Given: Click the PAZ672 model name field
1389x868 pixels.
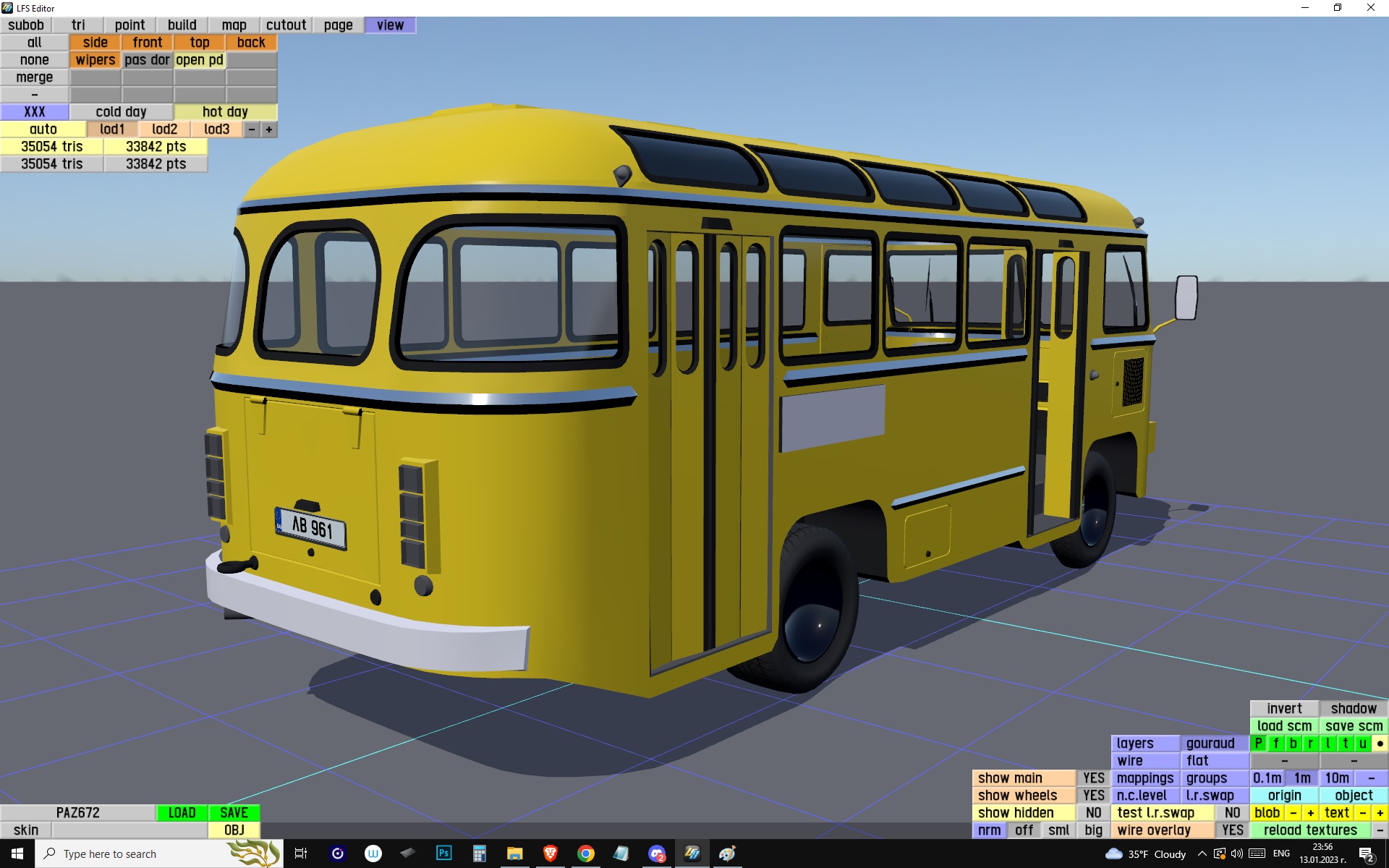Looking at the screenshot, I should click(x=78, y=813).
